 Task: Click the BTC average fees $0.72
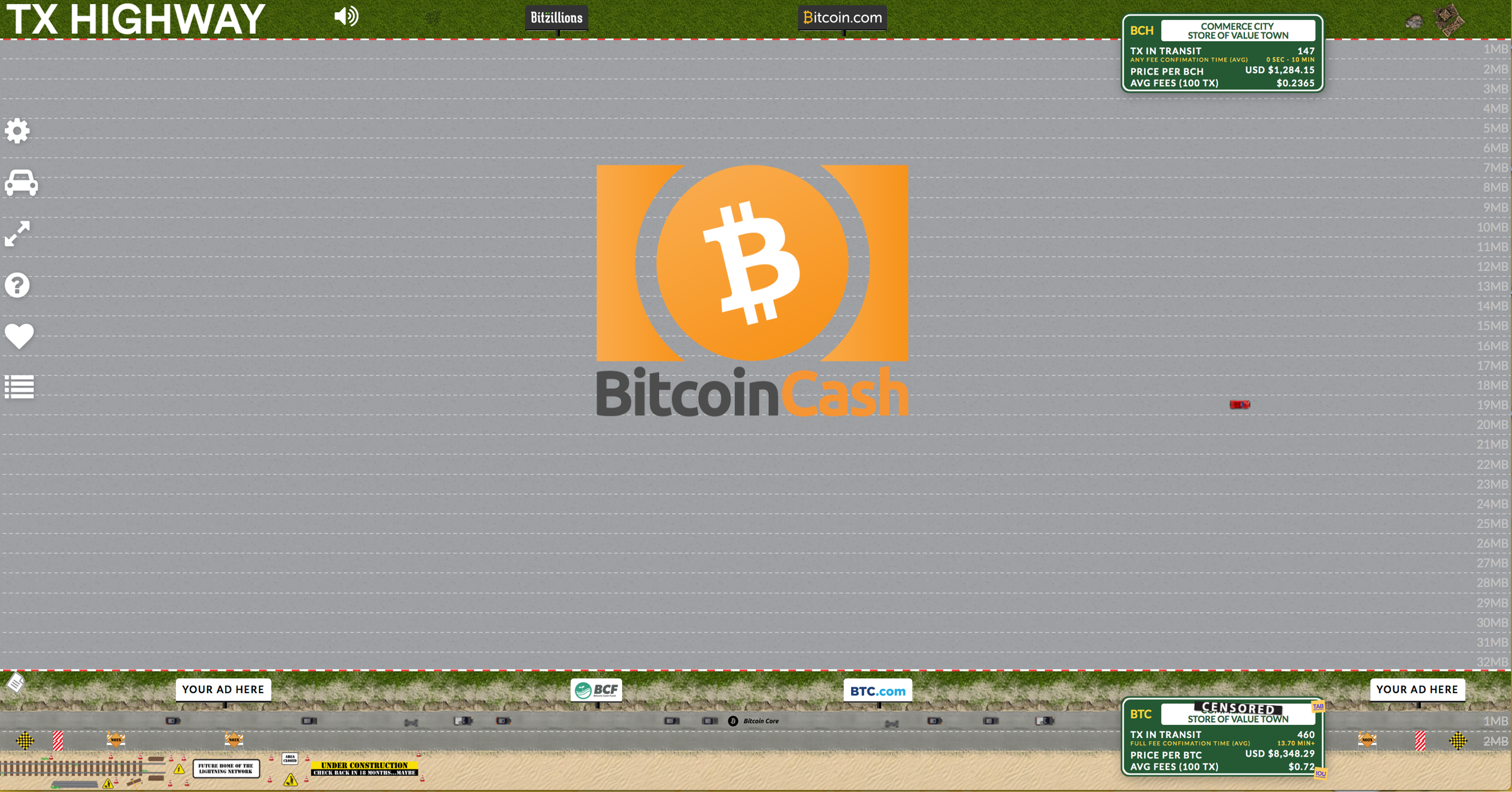click(1301, 766)
